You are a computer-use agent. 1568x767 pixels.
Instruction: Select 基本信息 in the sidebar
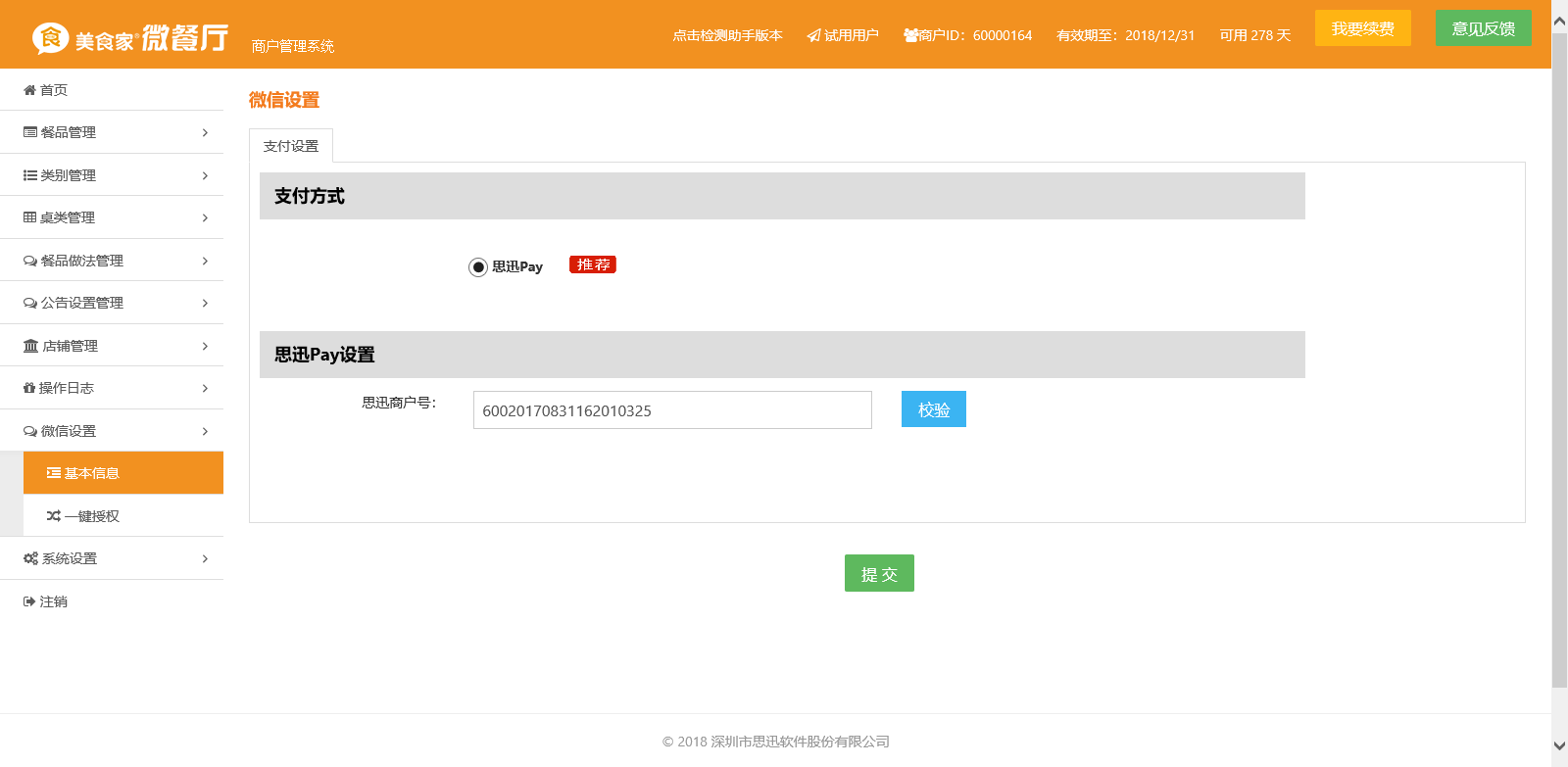pos(123,473)
